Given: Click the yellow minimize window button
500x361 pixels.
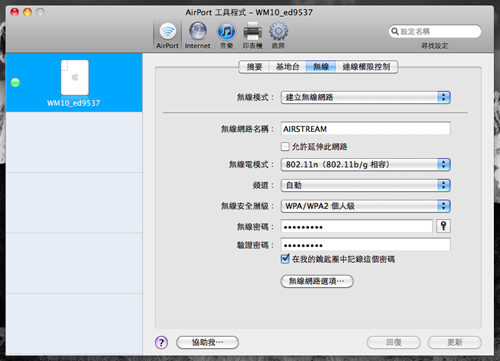Looking at the screenshot, I should coord(27,12).
